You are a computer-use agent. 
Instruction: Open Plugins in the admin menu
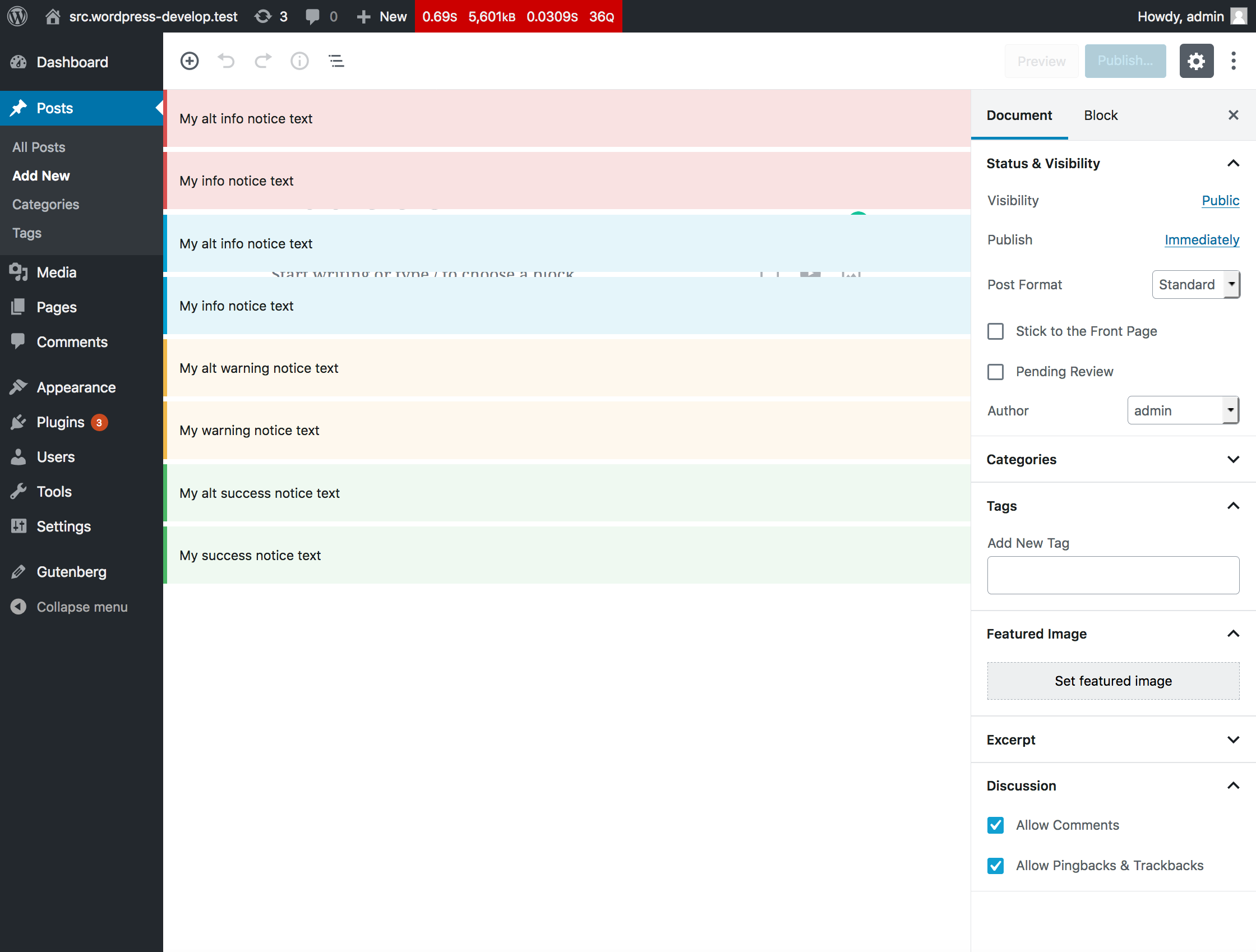tap(60, 422)
